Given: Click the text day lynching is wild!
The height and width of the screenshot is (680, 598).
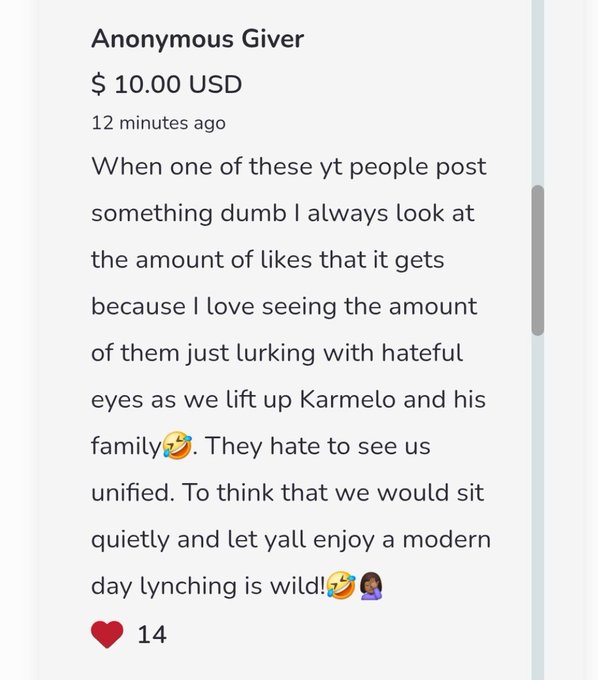Looking at the screenshot, I should pyautogui.click(x=208, y=586).
